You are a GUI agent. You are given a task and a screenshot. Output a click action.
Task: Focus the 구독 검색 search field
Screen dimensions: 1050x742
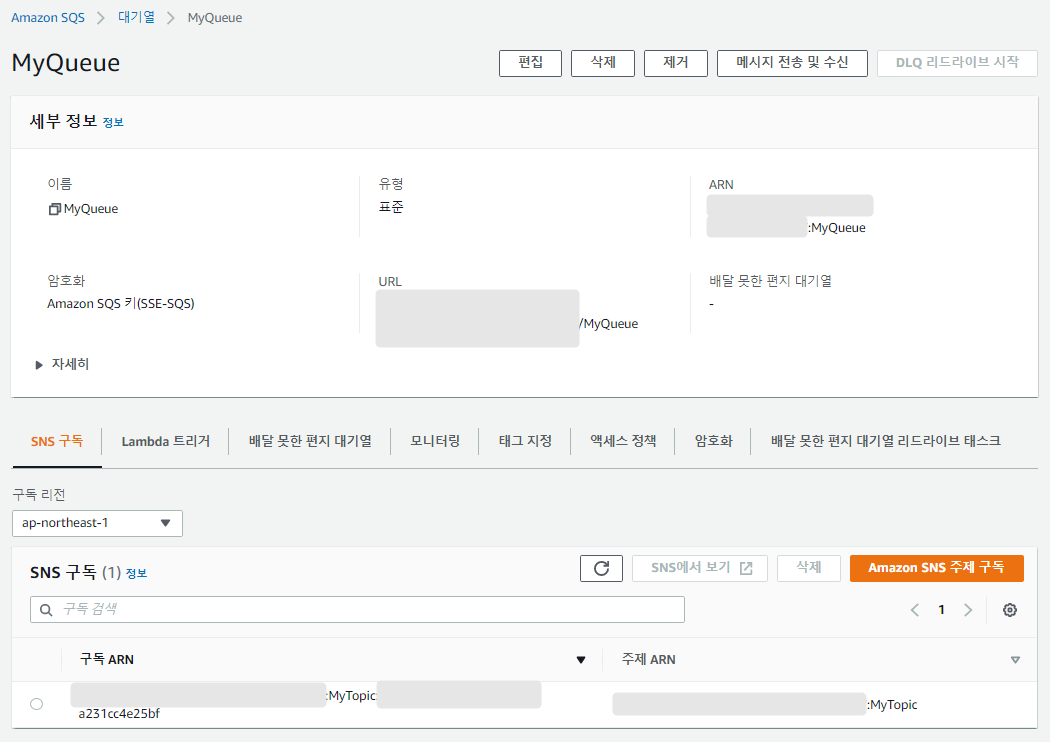pyautogui.click(x=357, y=610)
